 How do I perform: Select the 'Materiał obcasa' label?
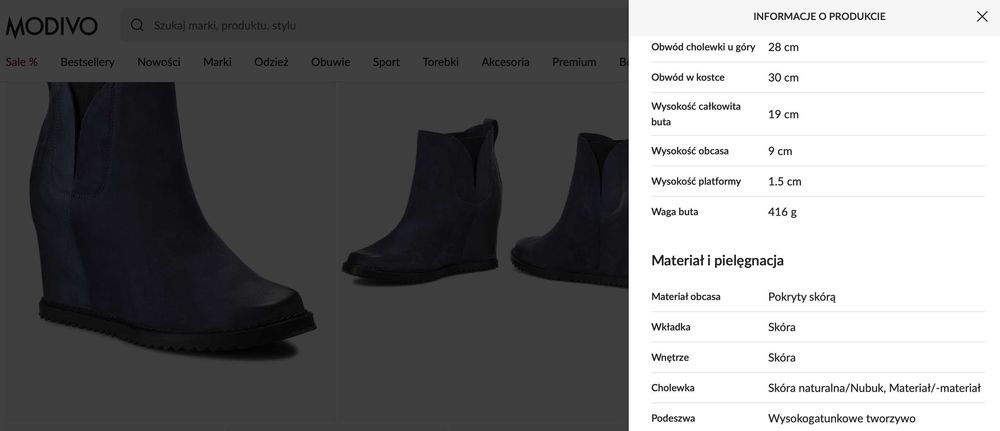click(x=686, y=296)
